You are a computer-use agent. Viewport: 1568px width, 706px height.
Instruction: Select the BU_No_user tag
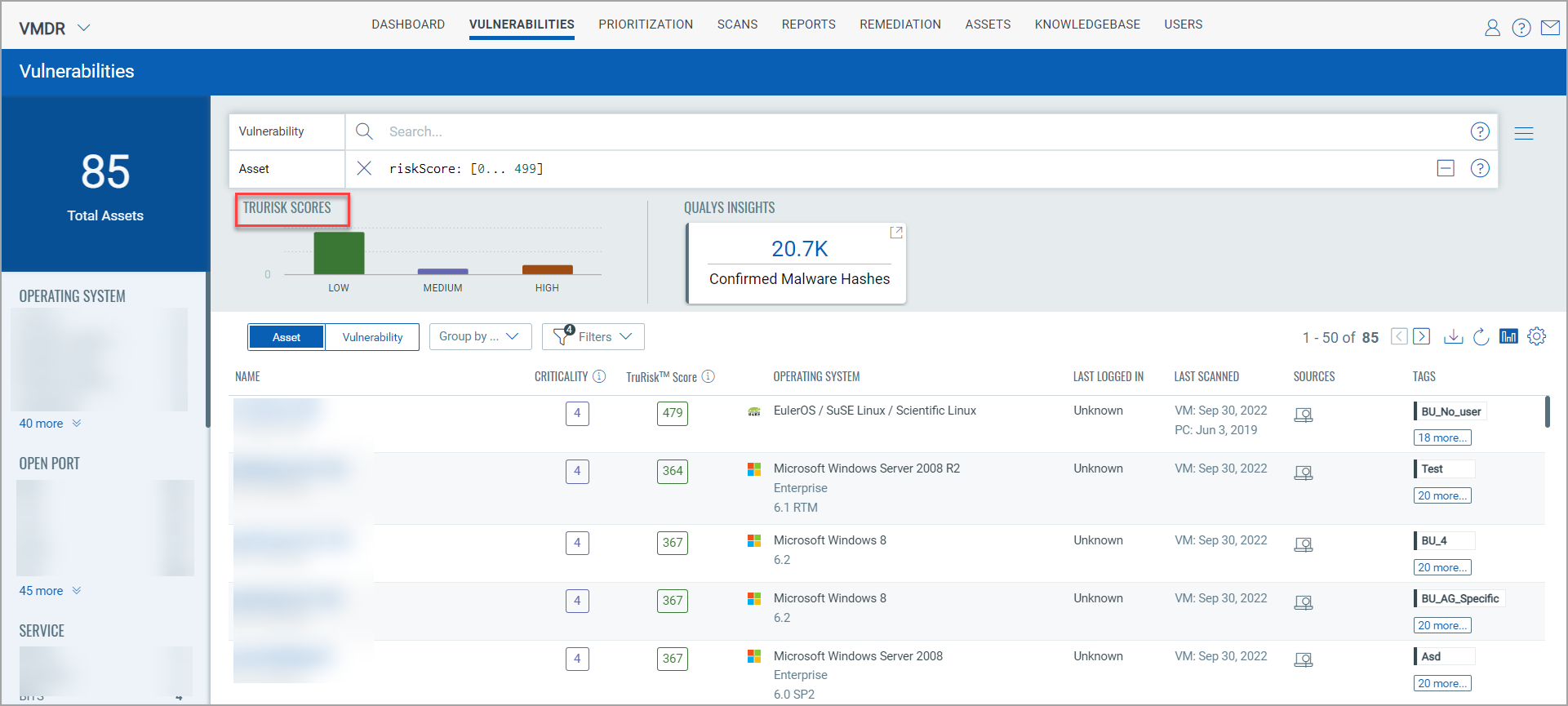pyautogui.click(x=1450, y=411)
